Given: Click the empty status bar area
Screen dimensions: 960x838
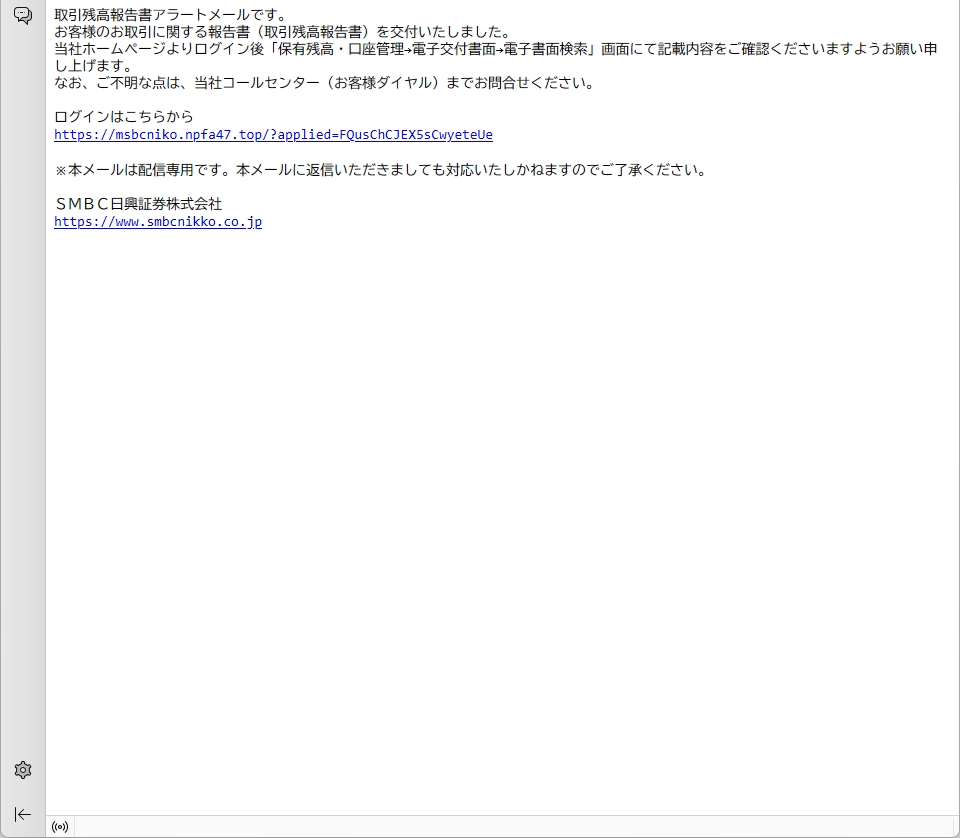Looking at the screenshot, I should coord(500,827).
